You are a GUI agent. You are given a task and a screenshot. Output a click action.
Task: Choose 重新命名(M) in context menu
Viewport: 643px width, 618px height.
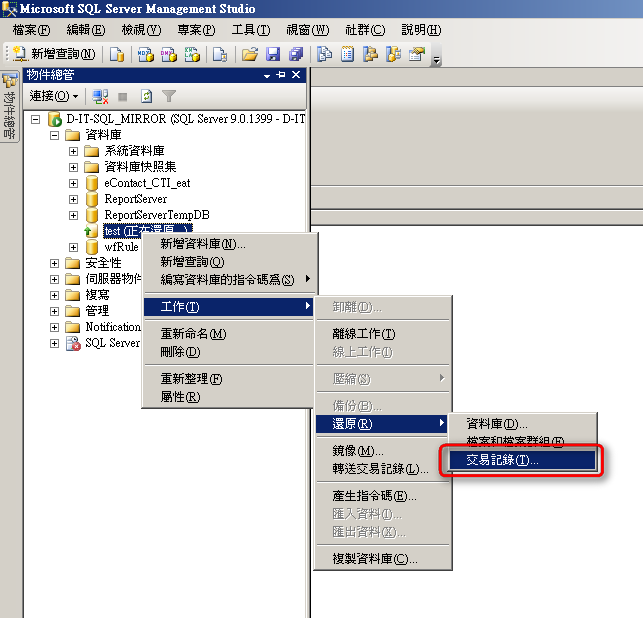coord(230,334)
